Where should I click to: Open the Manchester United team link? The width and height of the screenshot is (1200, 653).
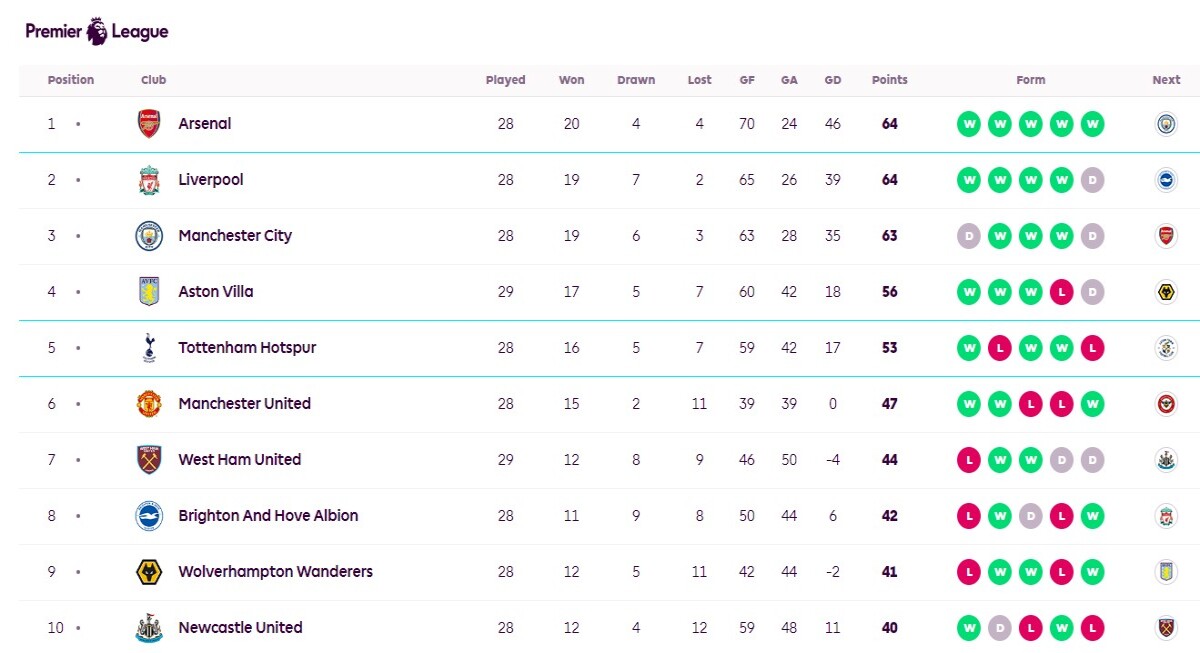pyautogui.click(x=244, y=404)
